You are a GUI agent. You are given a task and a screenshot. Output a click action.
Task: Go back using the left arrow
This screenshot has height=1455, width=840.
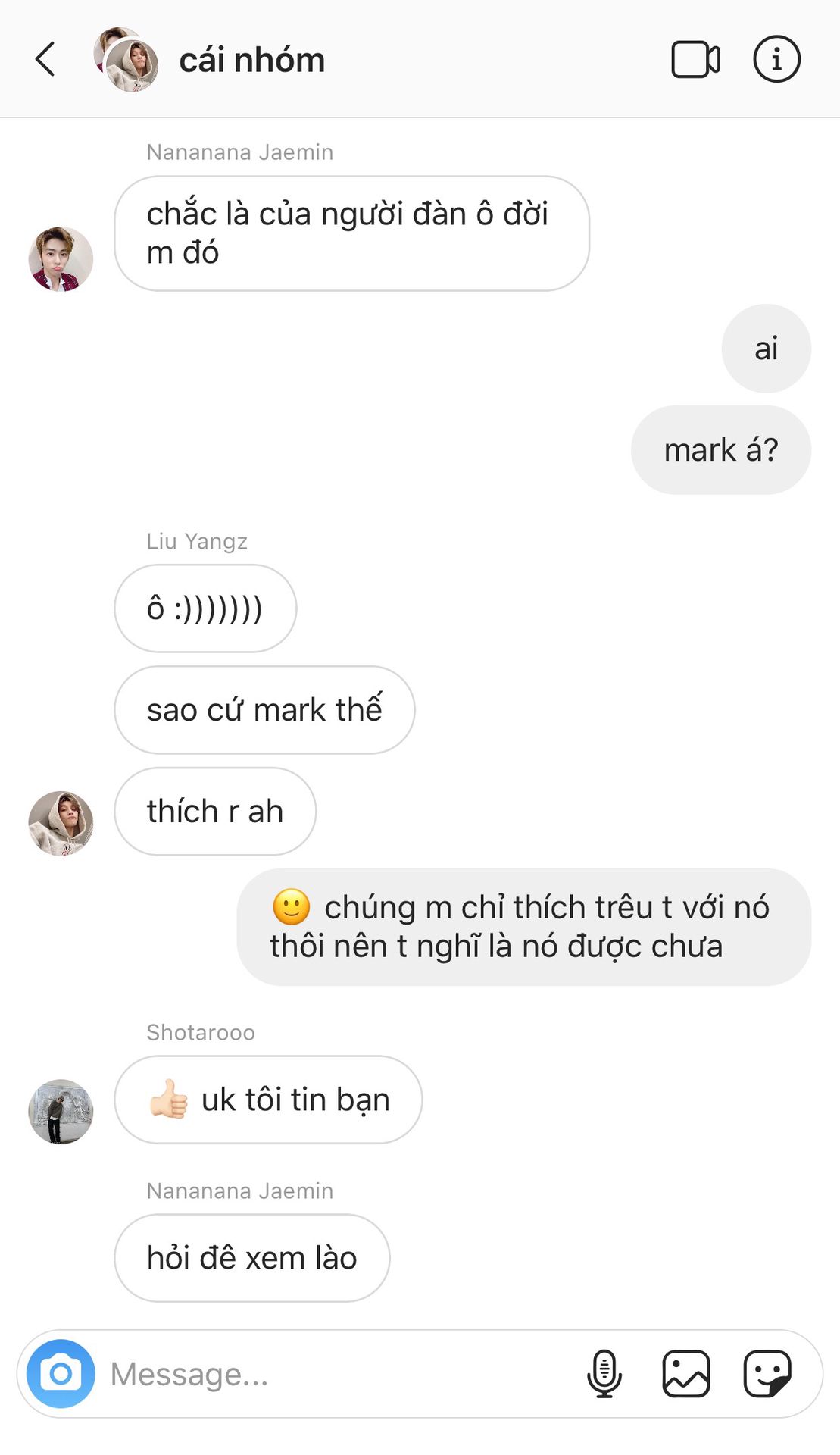click(45, 59)
